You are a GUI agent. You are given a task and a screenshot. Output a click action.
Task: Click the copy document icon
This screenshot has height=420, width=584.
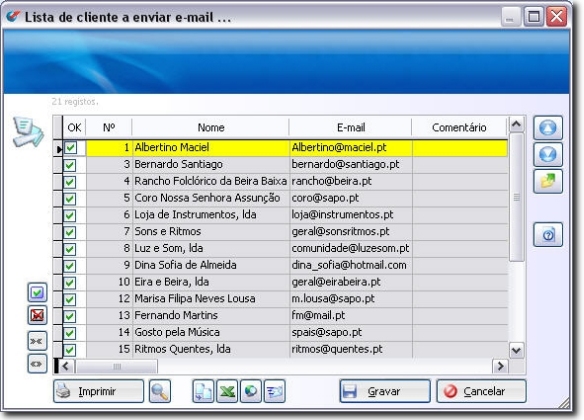tap(203, 391)
